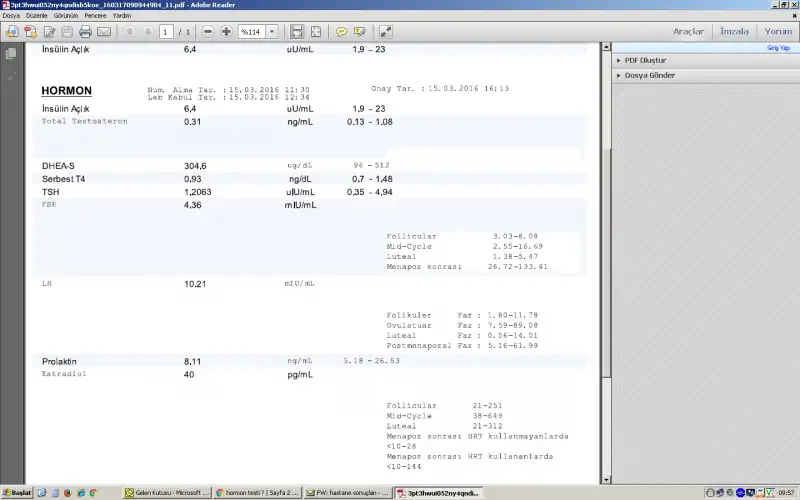Screen dimensions: 800x500
Task: Click the Total Testosteron value 0.31
Action: 192,122
